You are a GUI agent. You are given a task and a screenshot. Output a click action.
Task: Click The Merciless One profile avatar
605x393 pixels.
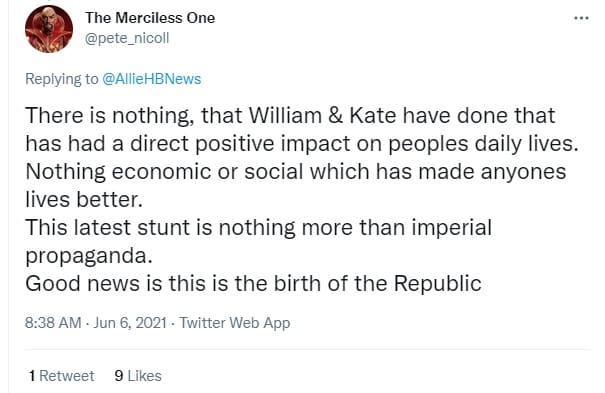pyautogui.click(x=49, y=29)
